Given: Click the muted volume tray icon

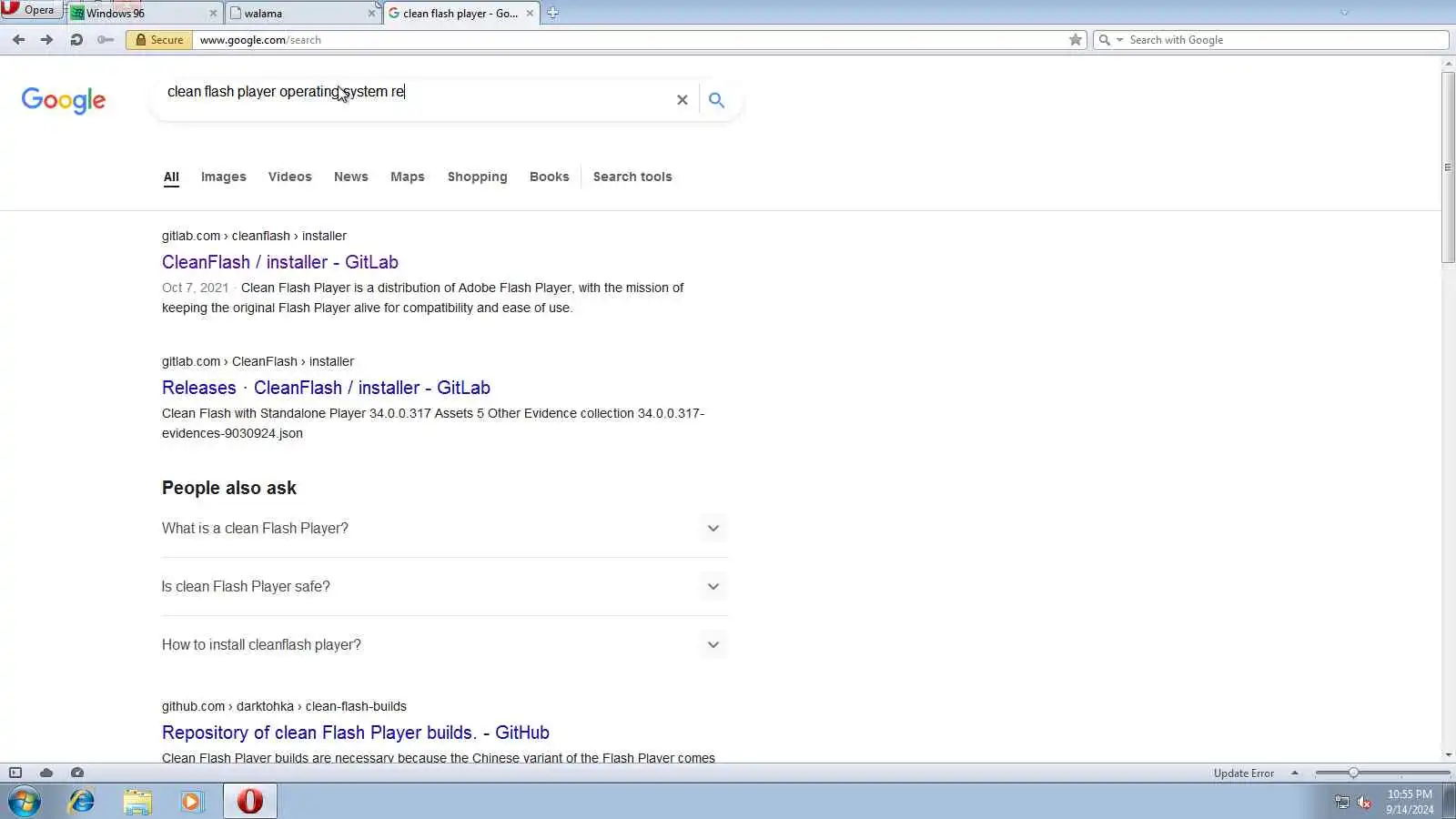Looking at the screenshot, I should pyautogui.click(x=1364, y=802).
